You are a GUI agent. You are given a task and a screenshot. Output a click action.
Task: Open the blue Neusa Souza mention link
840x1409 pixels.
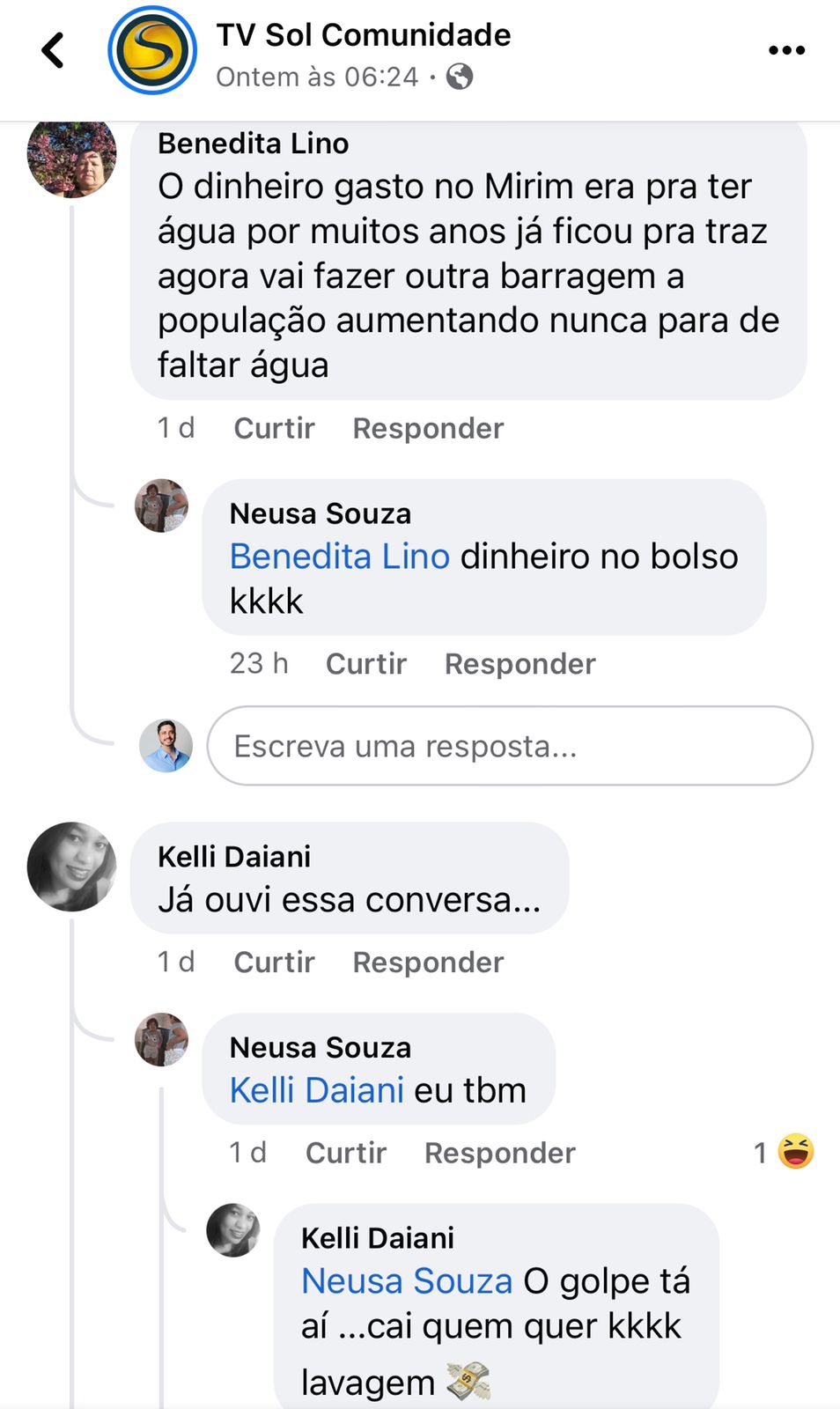[x=407, y=1281]
